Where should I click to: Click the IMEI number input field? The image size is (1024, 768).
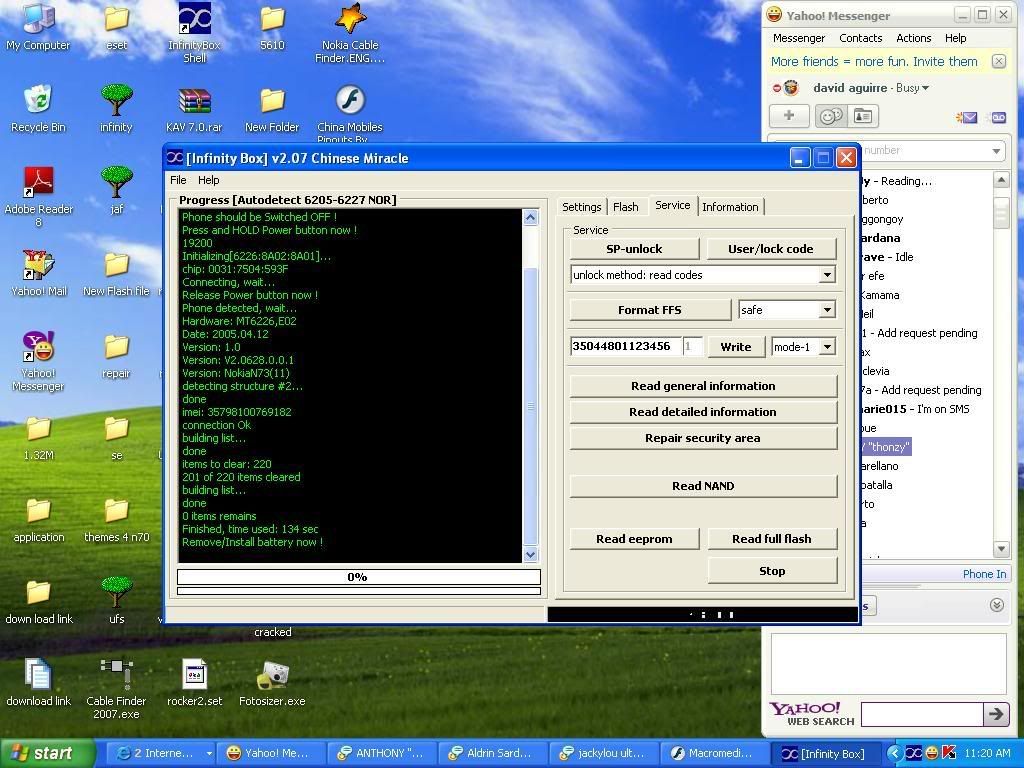626,346
